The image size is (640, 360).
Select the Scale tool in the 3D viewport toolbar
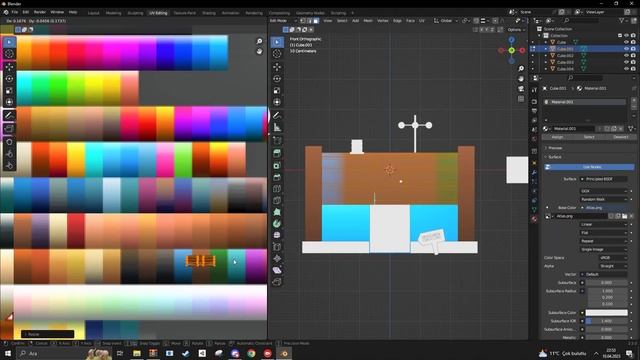click(x=277, y=90)
